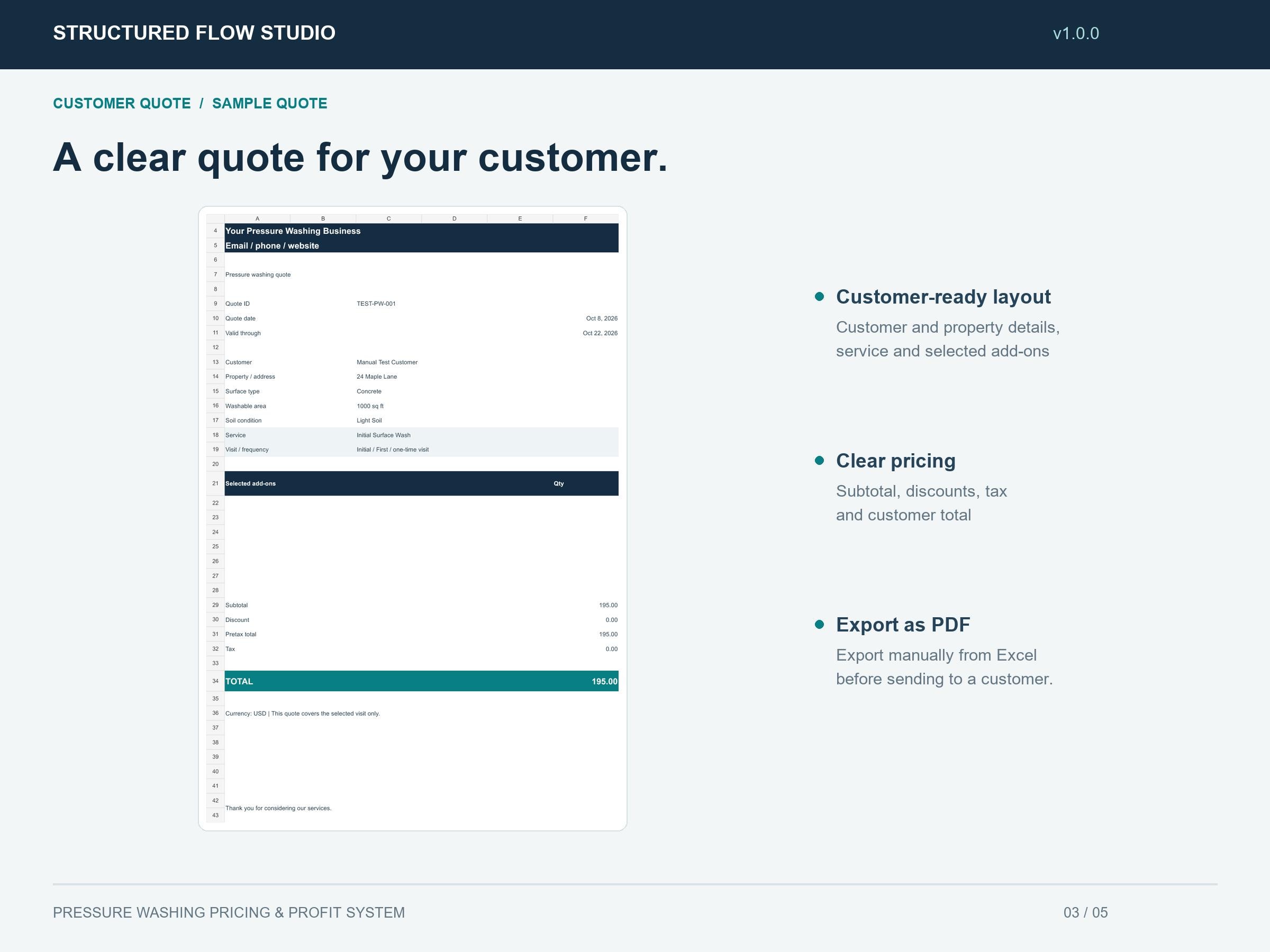Click the CUSTOMER QUOTE breadcrumb text
Viewport: 1270px width, 952px height.
tap(122, 103)
